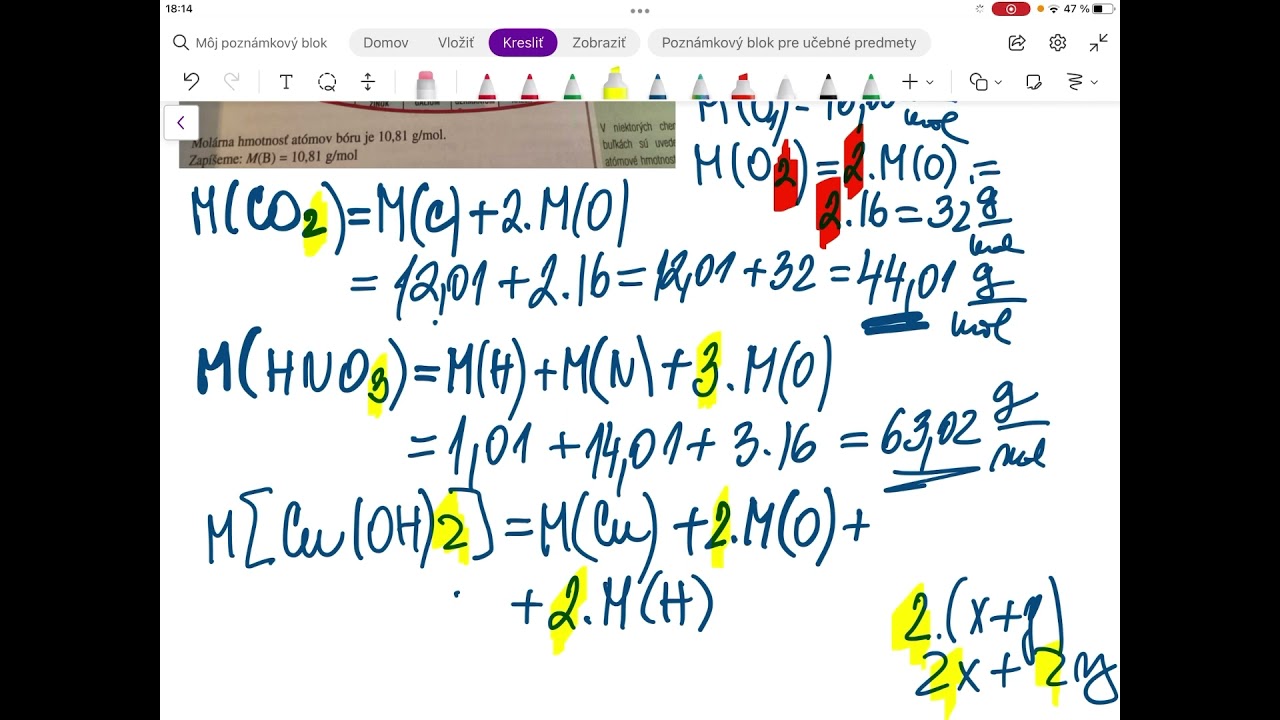
Task: Undo the last drawing stroke
Action: click(191, 82)
